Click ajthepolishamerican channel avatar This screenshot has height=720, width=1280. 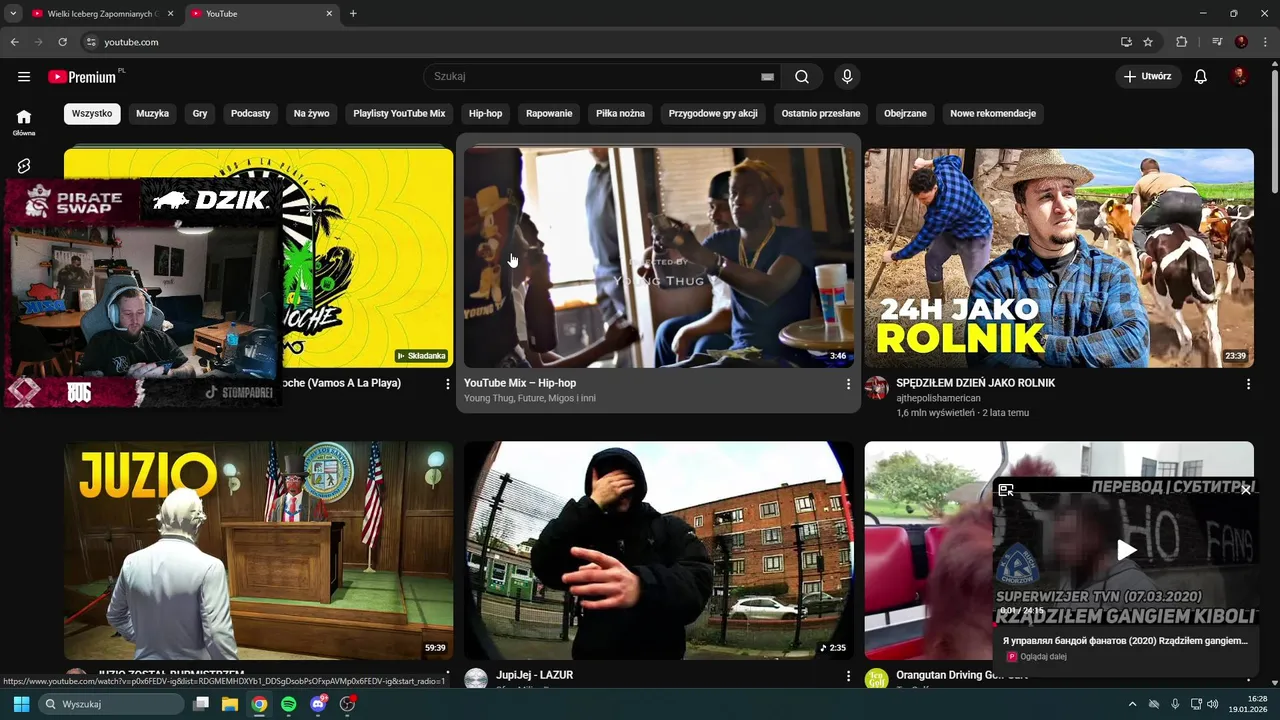tap(877, 388)
